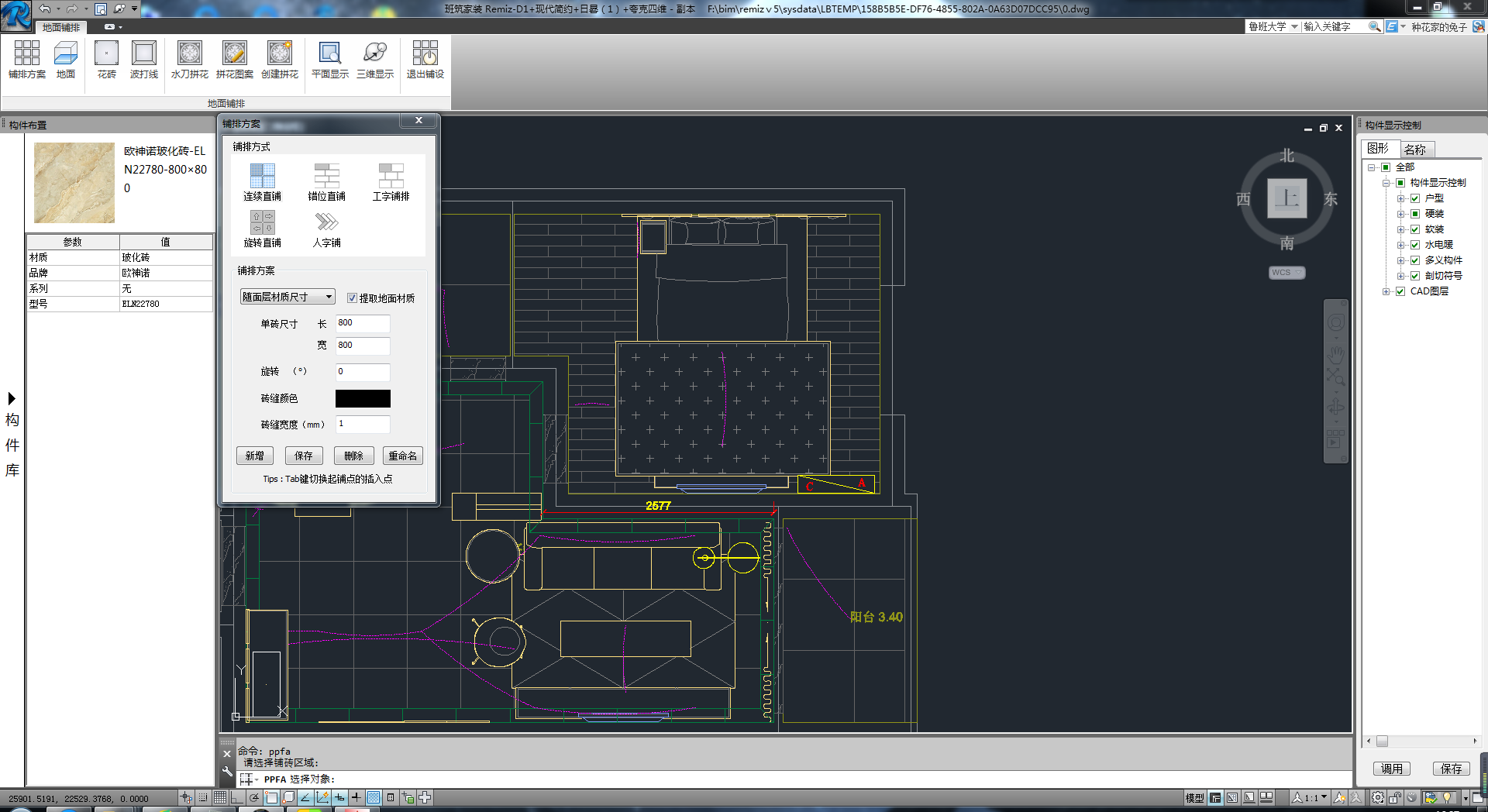Toggle 提取地面材质 checkbox

coord(352,298)
